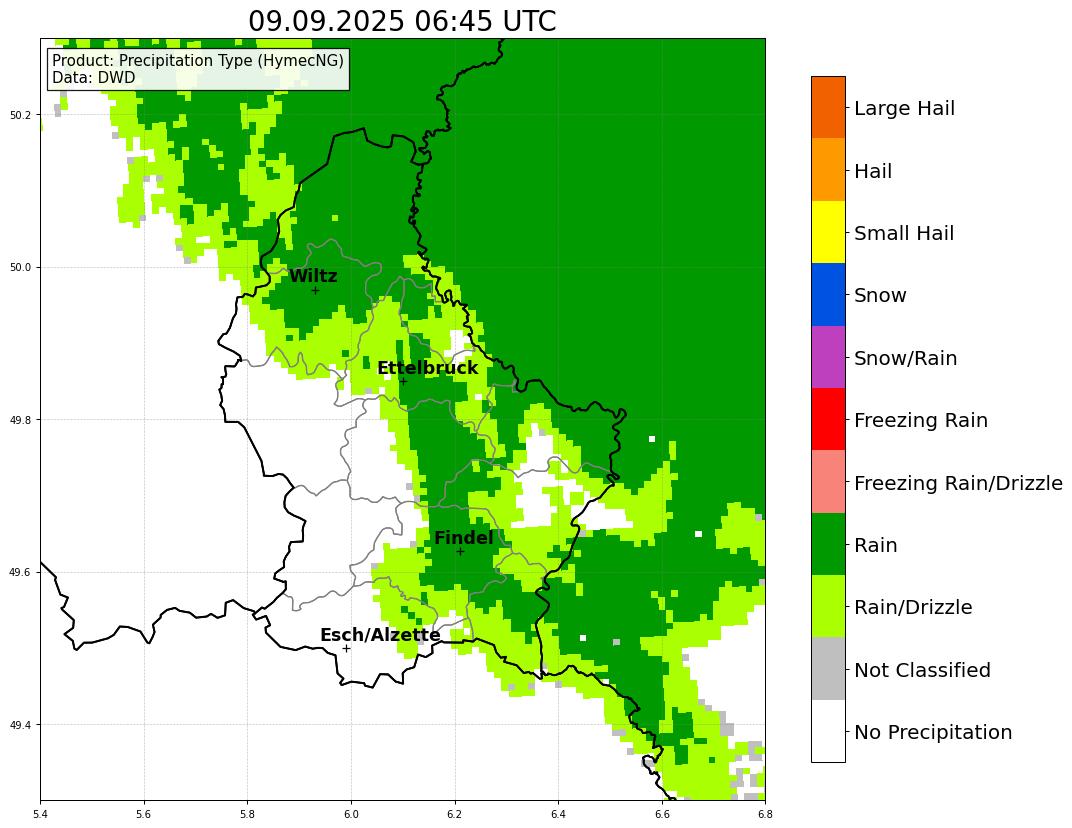Click 'Product: Precipitation Type (HymecNG)' text
Image resolution: width=1072 pixels, height=828 pixels.
tap(198, 60)
